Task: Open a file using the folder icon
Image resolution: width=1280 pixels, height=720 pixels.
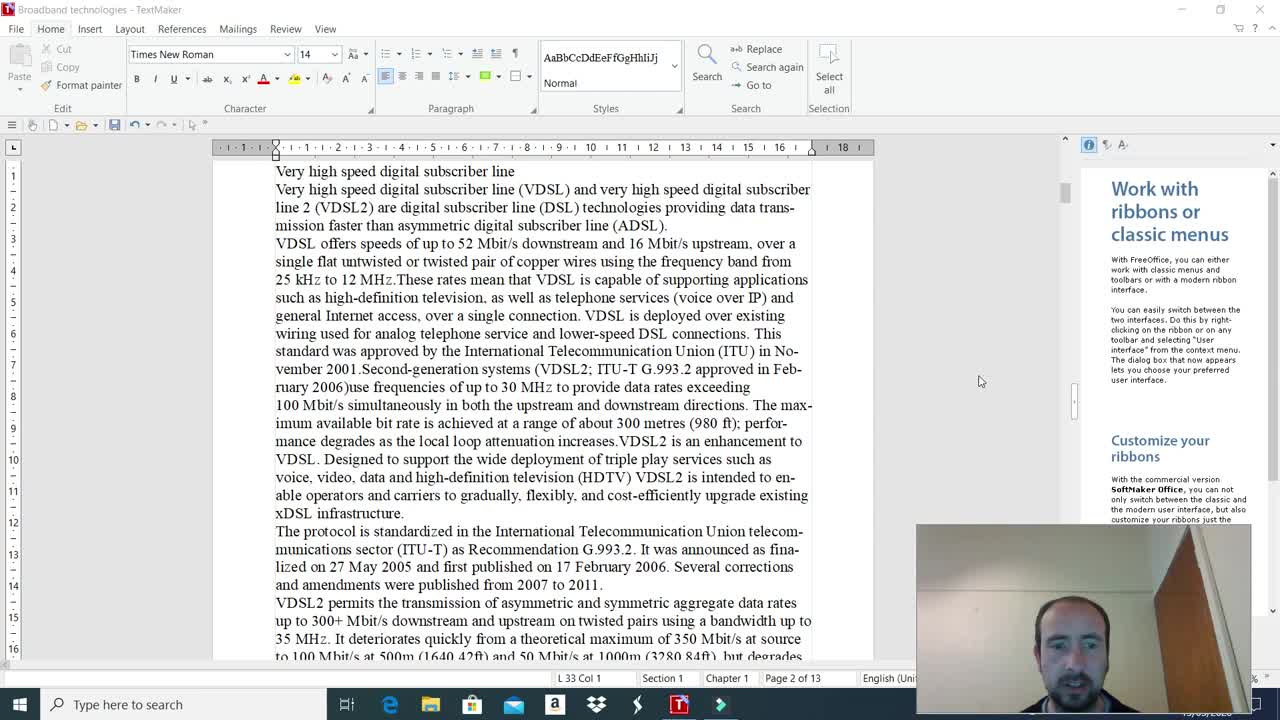Action: point(81,125)
